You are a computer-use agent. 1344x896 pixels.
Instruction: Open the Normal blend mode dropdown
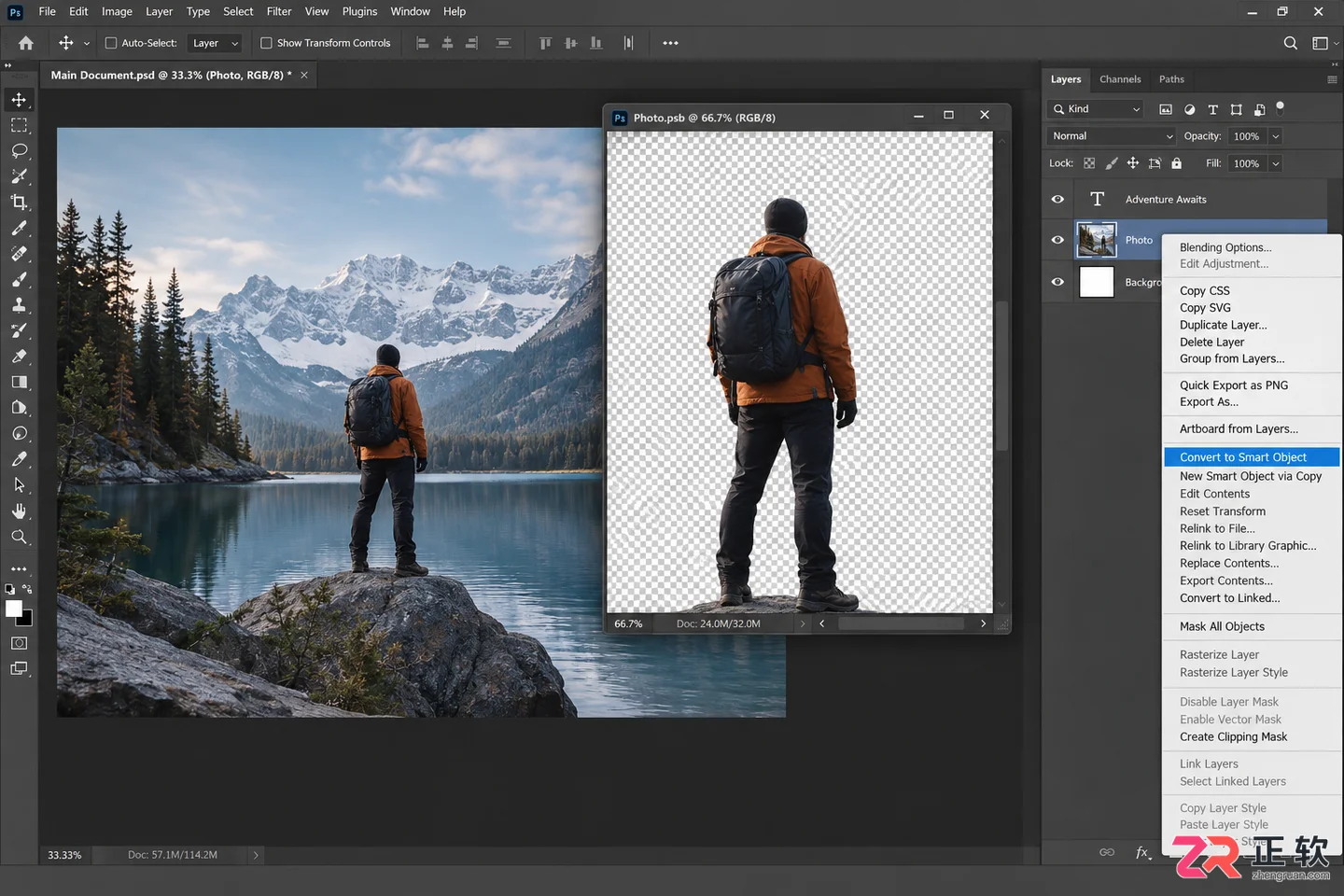(x=1112, y=136)
